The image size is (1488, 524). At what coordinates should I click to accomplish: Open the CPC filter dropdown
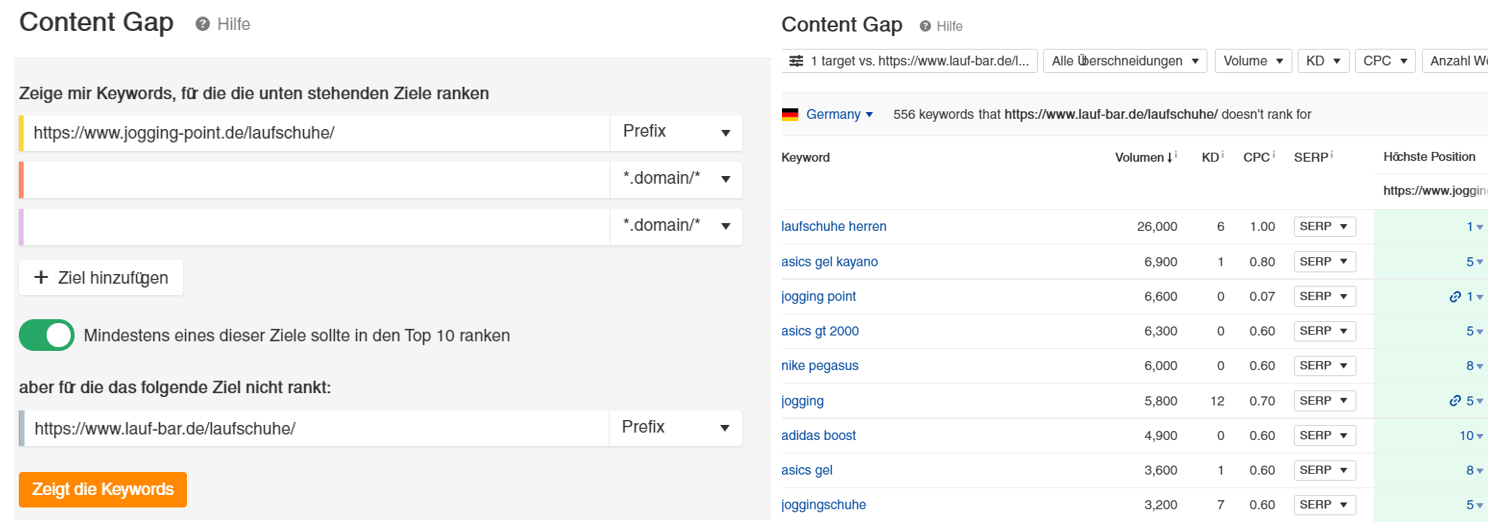pos(1385,61)
